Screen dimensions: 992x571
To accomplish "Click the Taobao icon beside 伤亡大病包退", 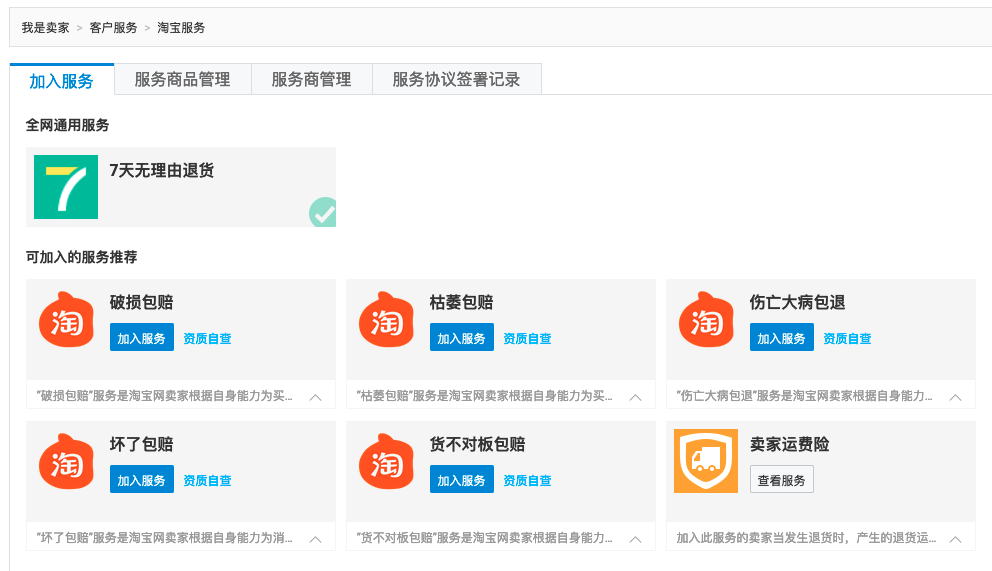I will (707, 319).
